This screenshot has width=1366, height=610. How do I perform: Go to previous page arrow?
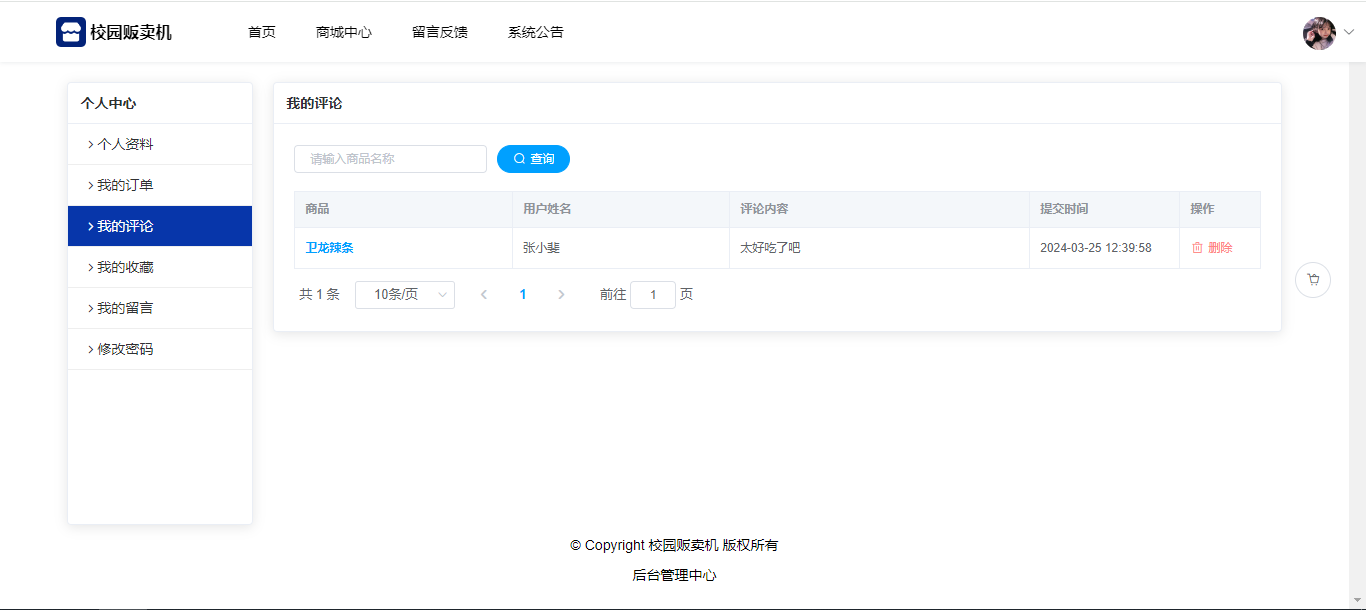484,295
